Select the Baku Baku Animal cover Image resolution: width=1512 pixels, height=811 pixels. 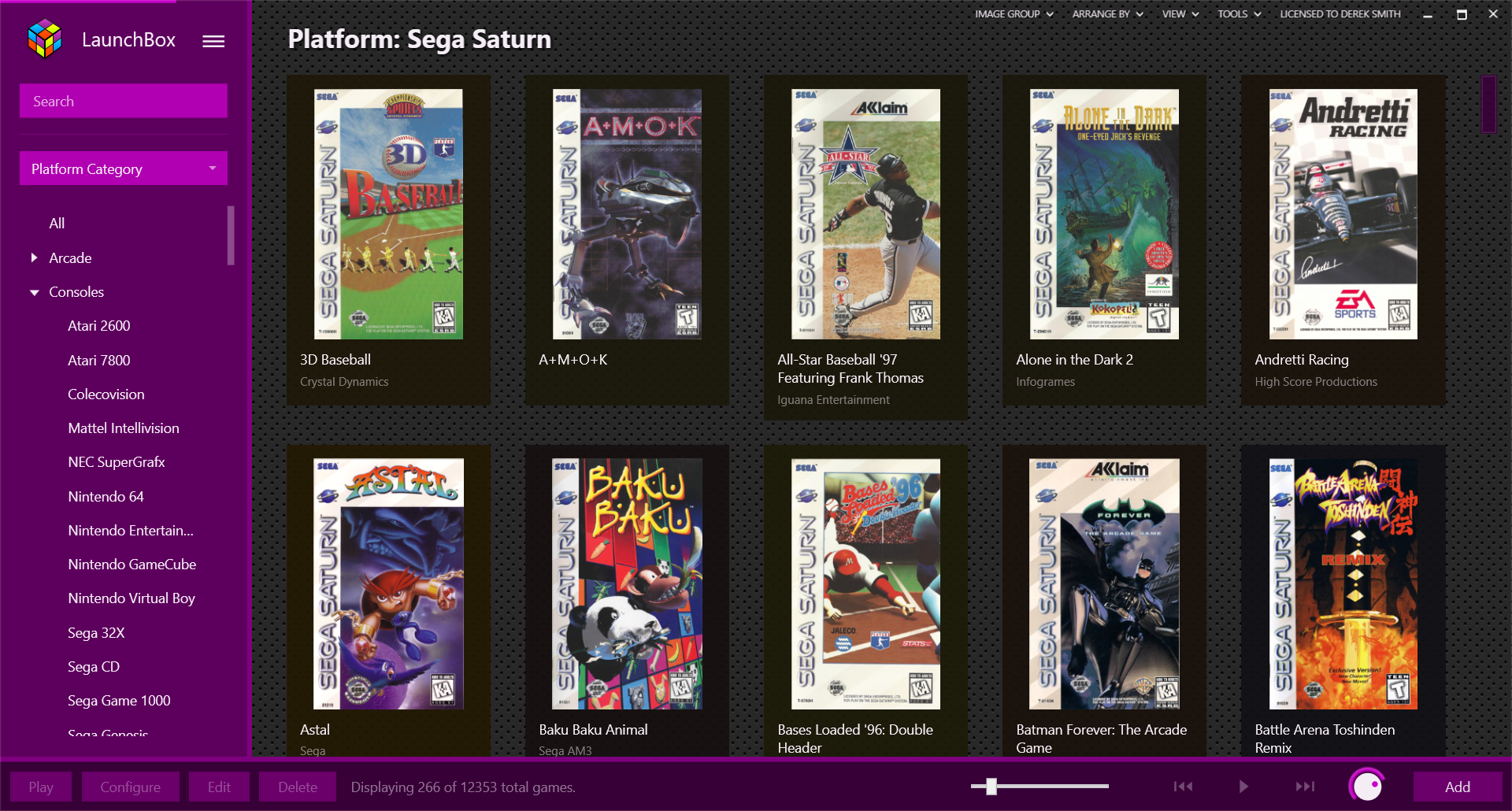click(x=627, y=584)
